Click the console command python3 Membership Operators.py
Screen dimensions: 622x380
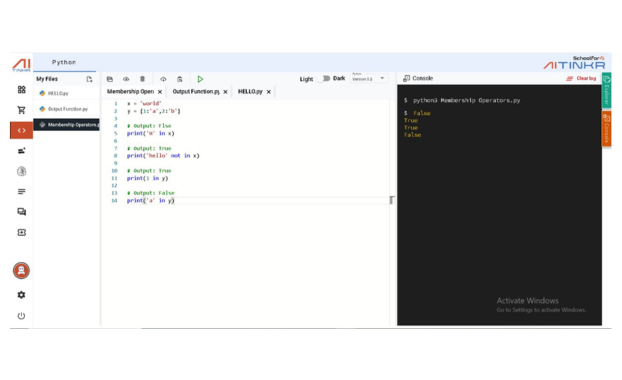click(466, 100)
